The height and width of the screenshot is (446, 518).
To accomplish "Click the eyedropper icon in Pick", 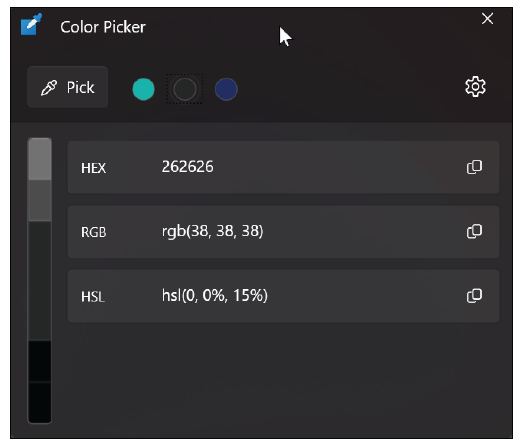I will pos(49,88).
